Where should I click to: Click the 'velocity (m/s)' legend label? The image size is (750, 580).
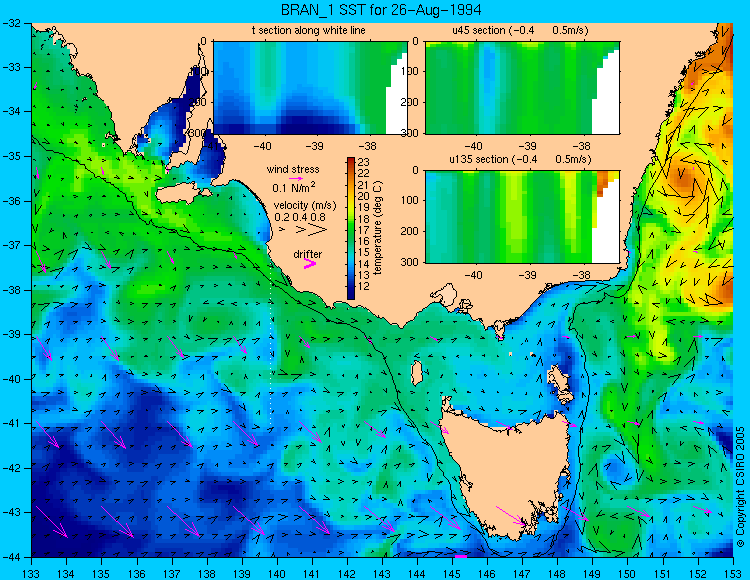305,206
